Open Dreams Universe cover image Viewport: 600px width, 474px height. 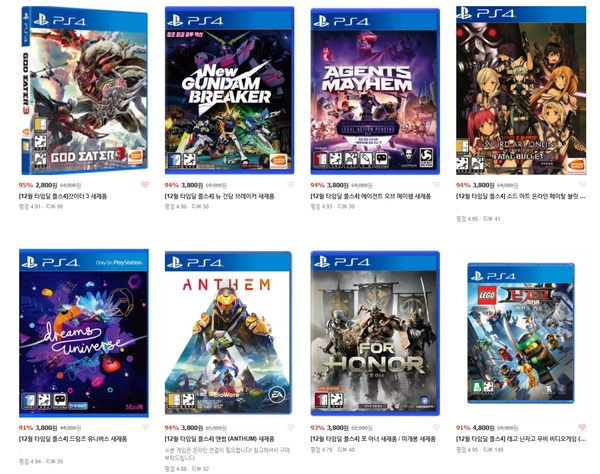pyautogui.click(x=84, y=333)
